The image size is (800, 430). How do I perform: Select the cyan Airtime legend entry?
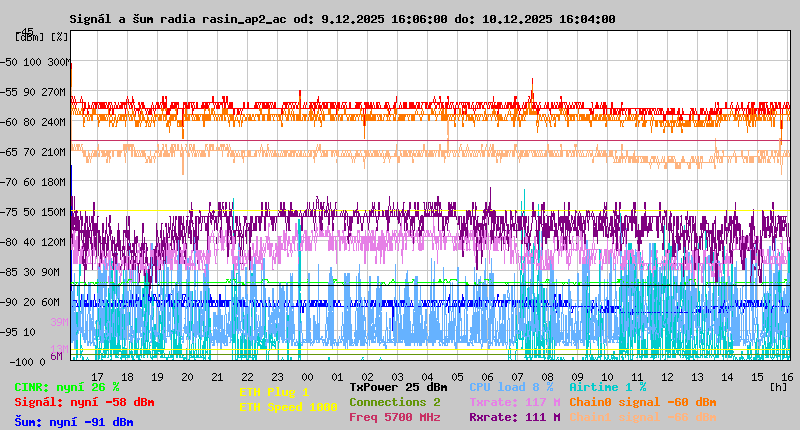[x=607, y=387]
